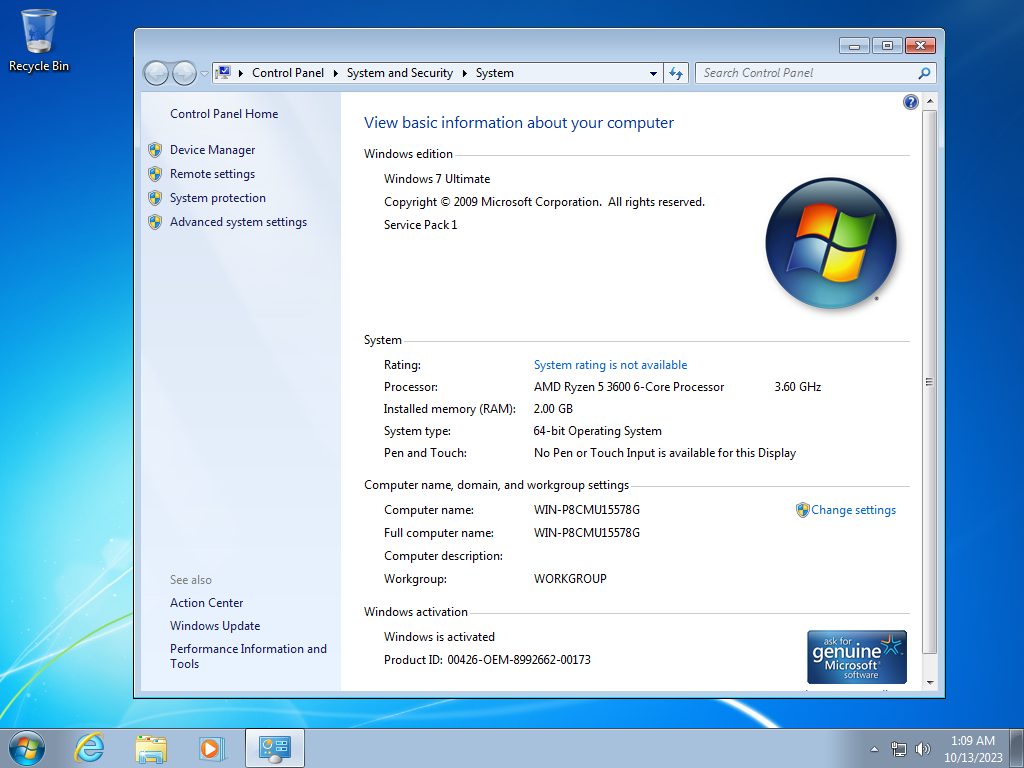
Task: Open the Recycle Bin desktop icon
Action: pyautogui.click(x=39, y=40)
